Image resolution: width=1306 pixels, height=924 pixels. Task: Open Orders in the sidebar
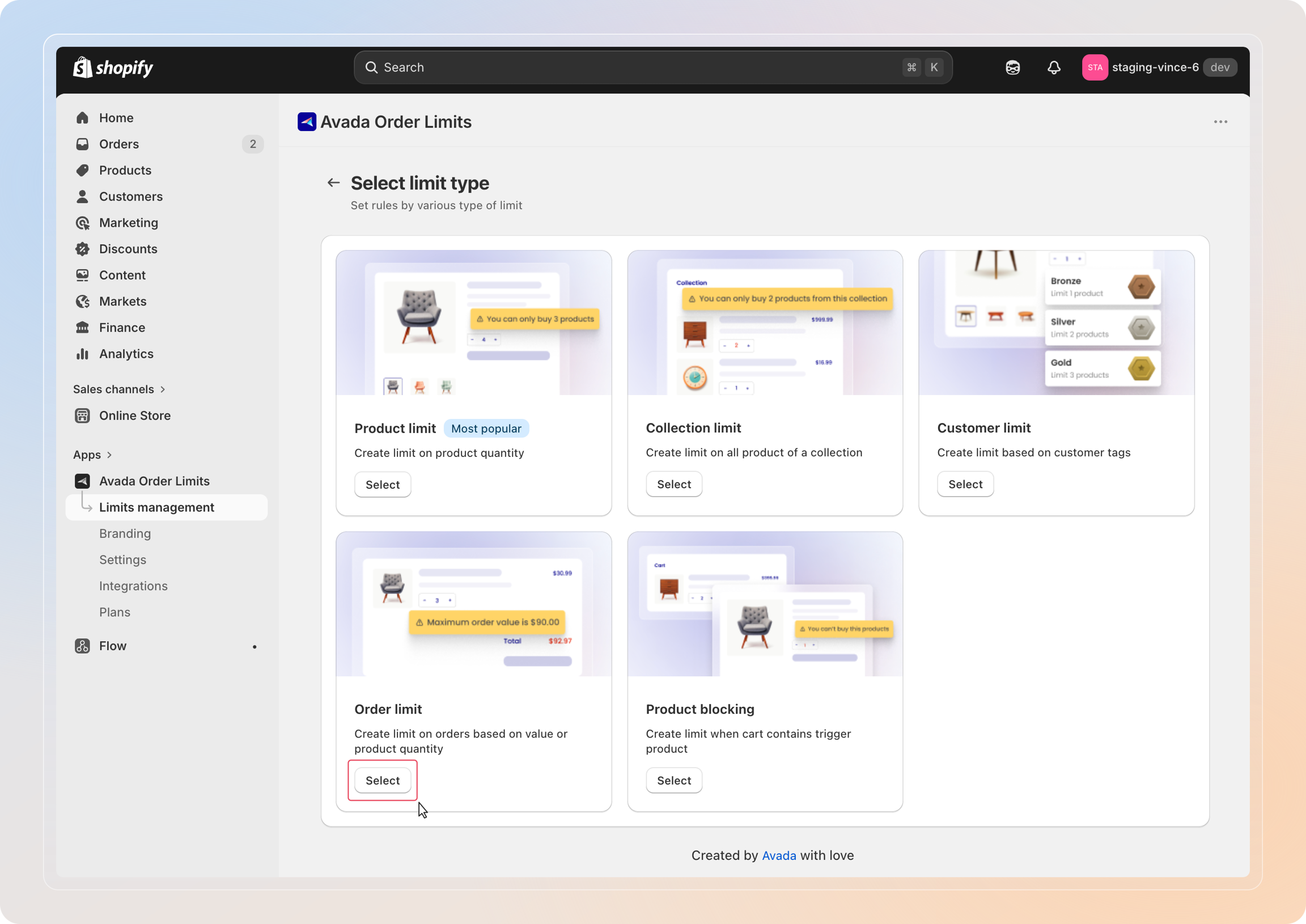pyautogui.click(x=166, y=144)
